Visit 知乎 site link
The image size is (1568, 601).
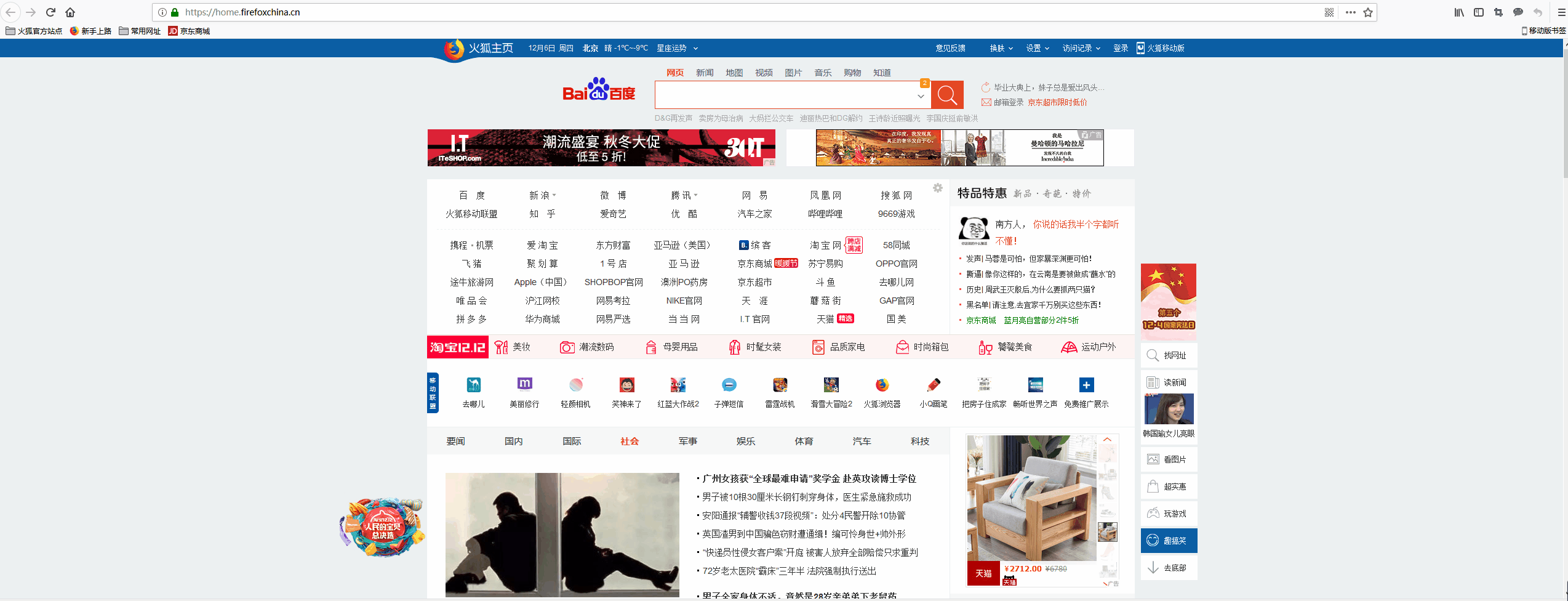tap(542, 214)
